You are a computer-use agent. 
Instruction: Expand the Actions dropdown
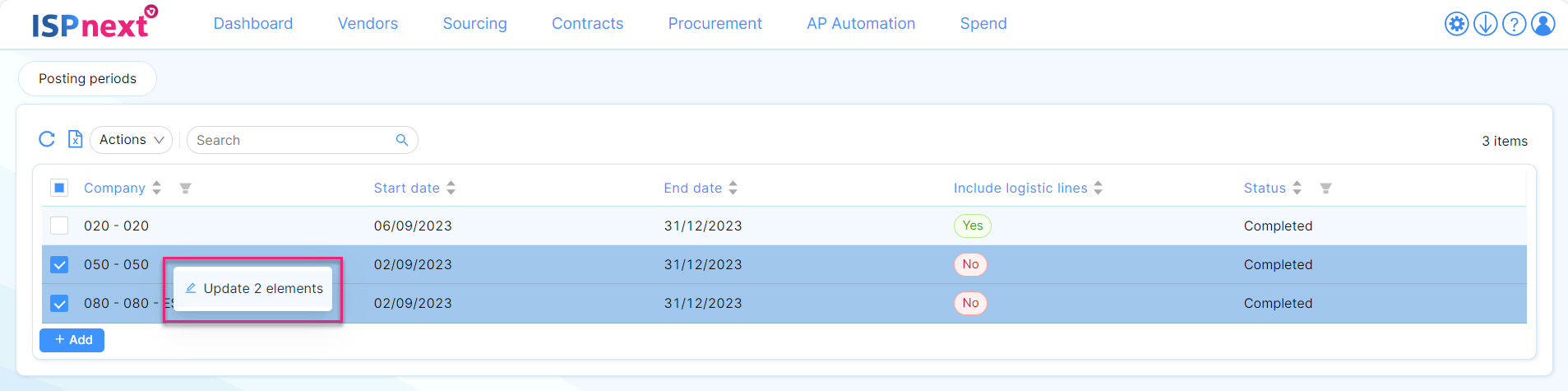tap(132, 140)
